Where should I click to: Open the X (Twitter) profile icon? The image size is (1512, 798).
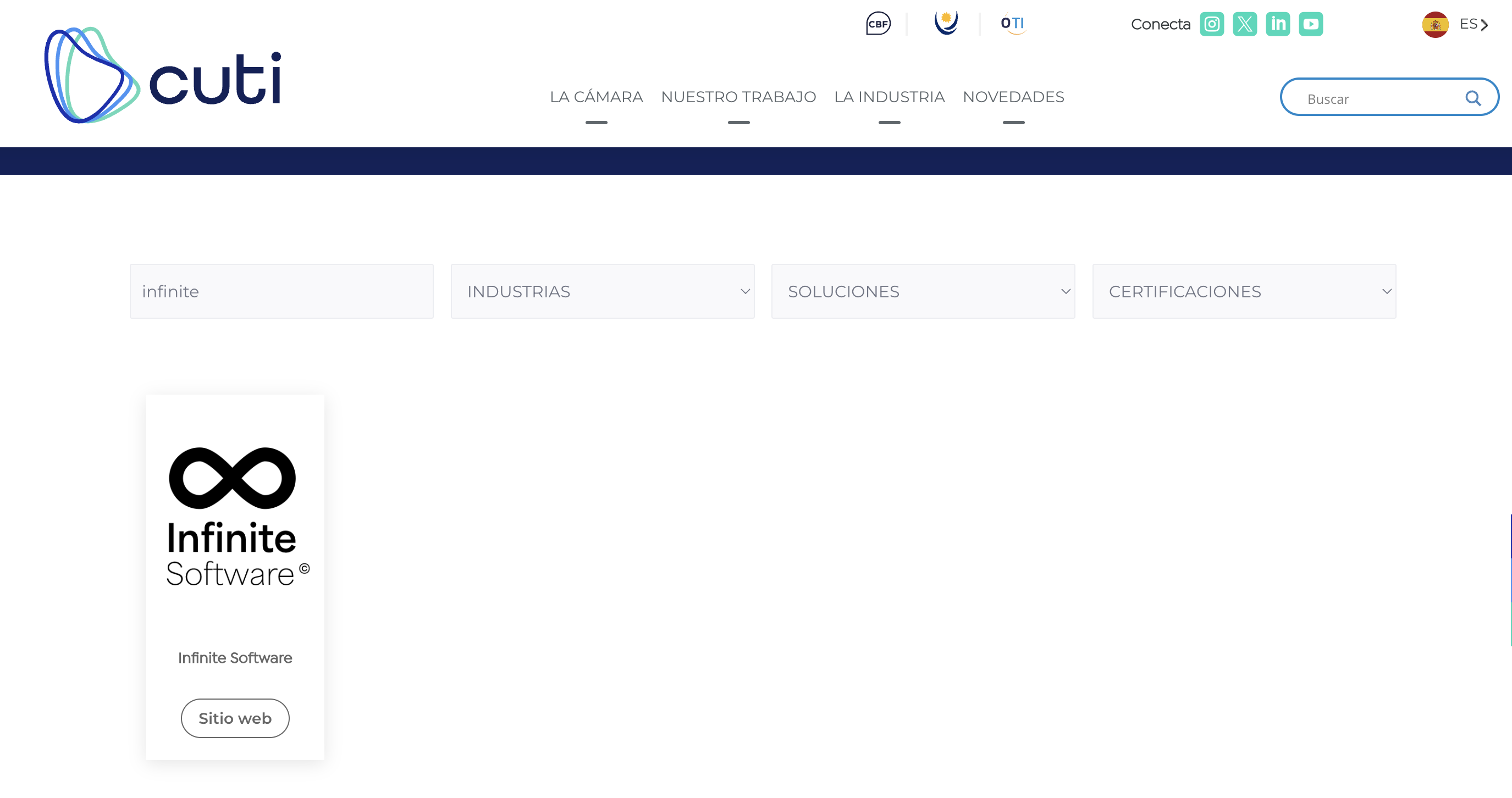(x=1244, y=24)
